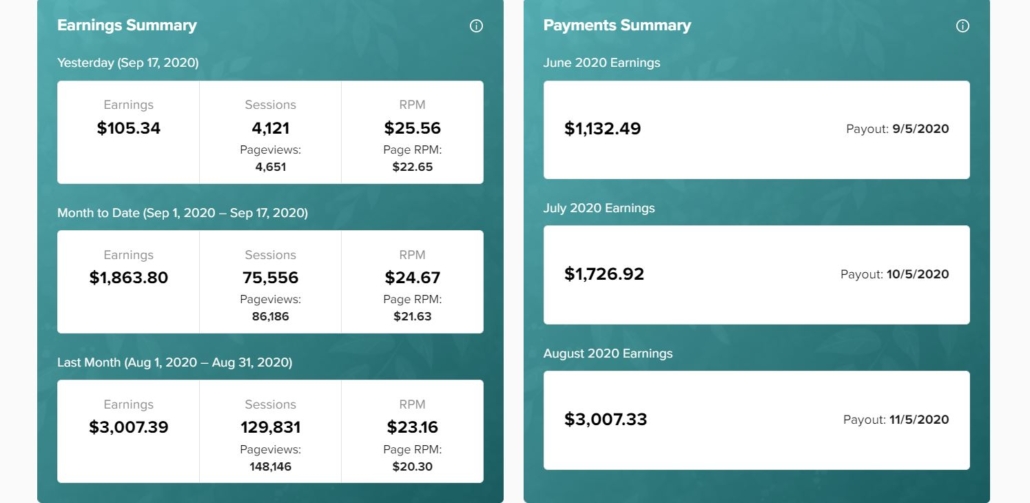Click the Payments Summary info icon
The image size is (1030, 503).
click(962, 26)
